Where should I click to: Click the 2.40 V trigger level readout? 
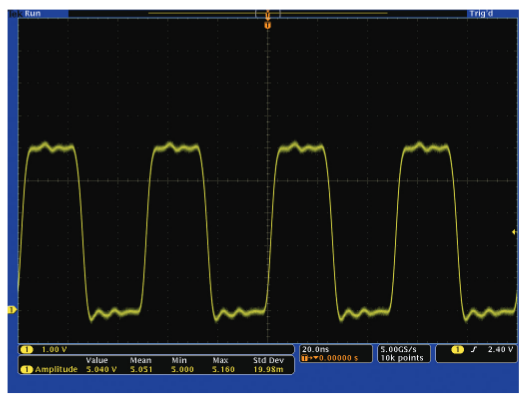500,349
